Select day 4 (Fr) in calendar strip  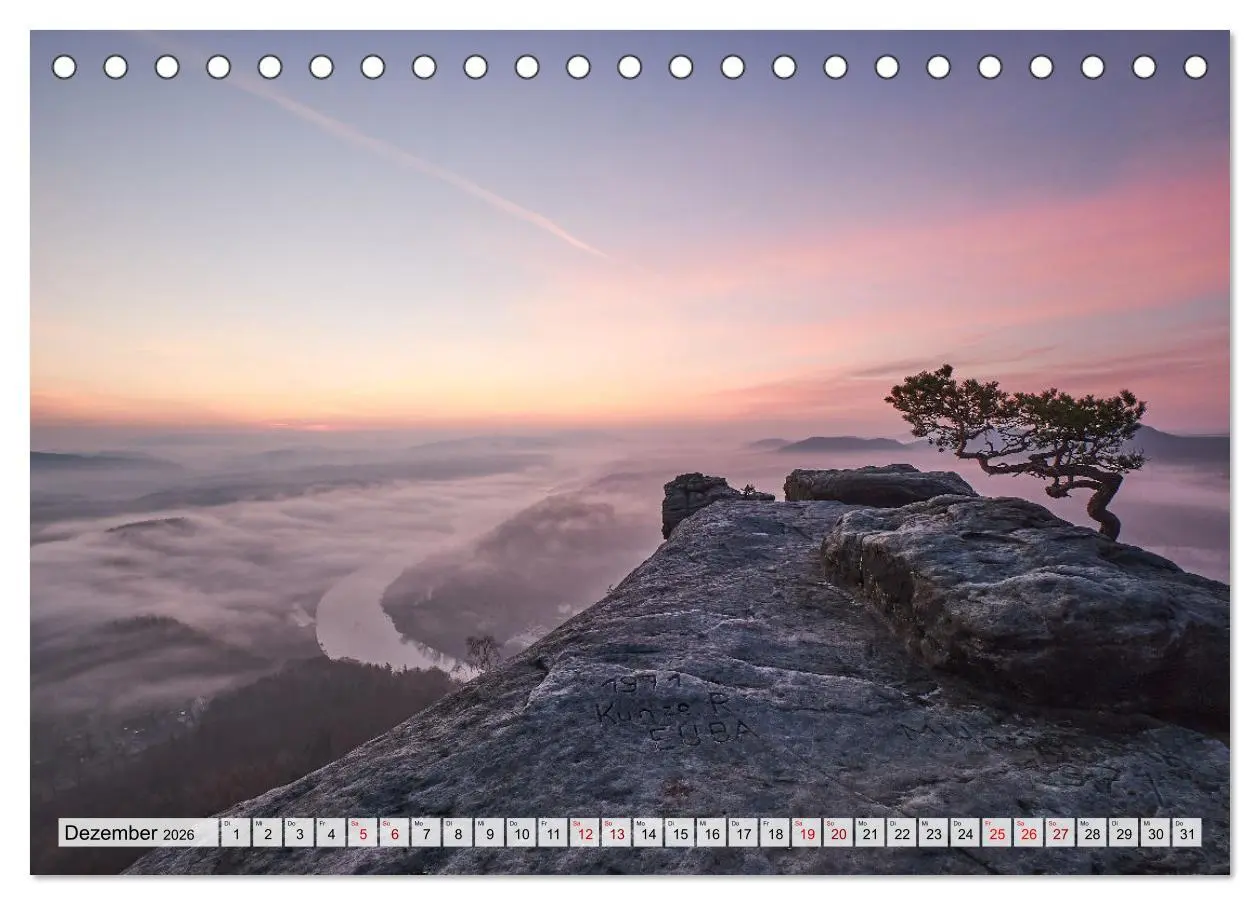click(x=330, y=833)
